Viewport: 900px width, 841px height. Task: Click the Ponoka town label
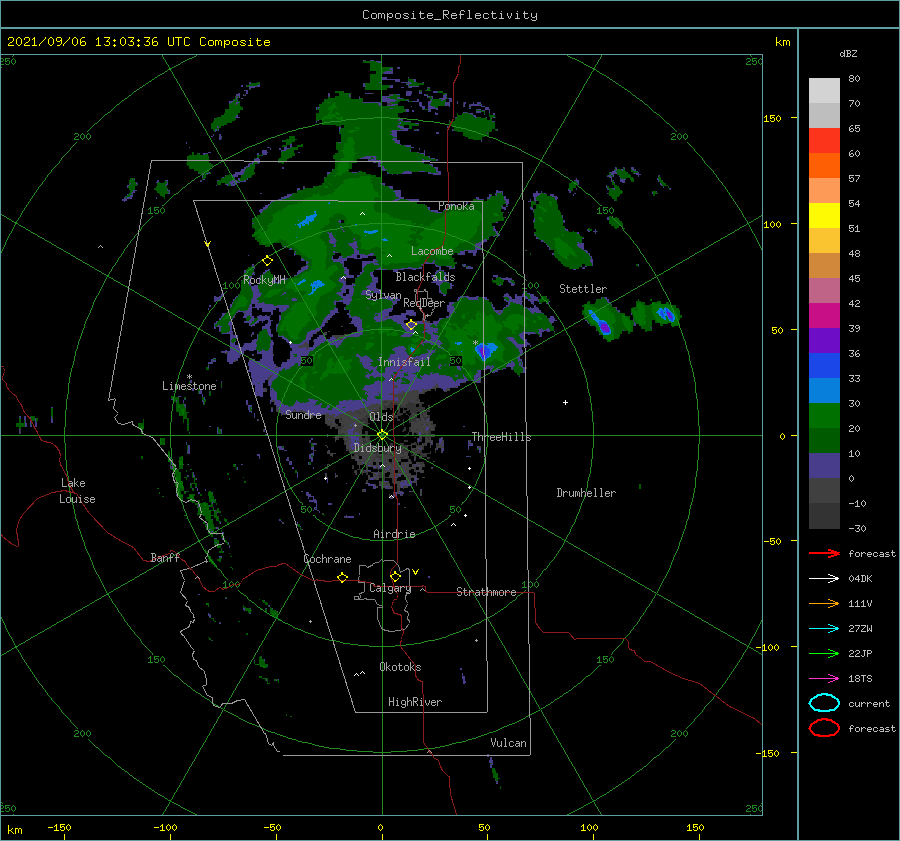(456, 206)
